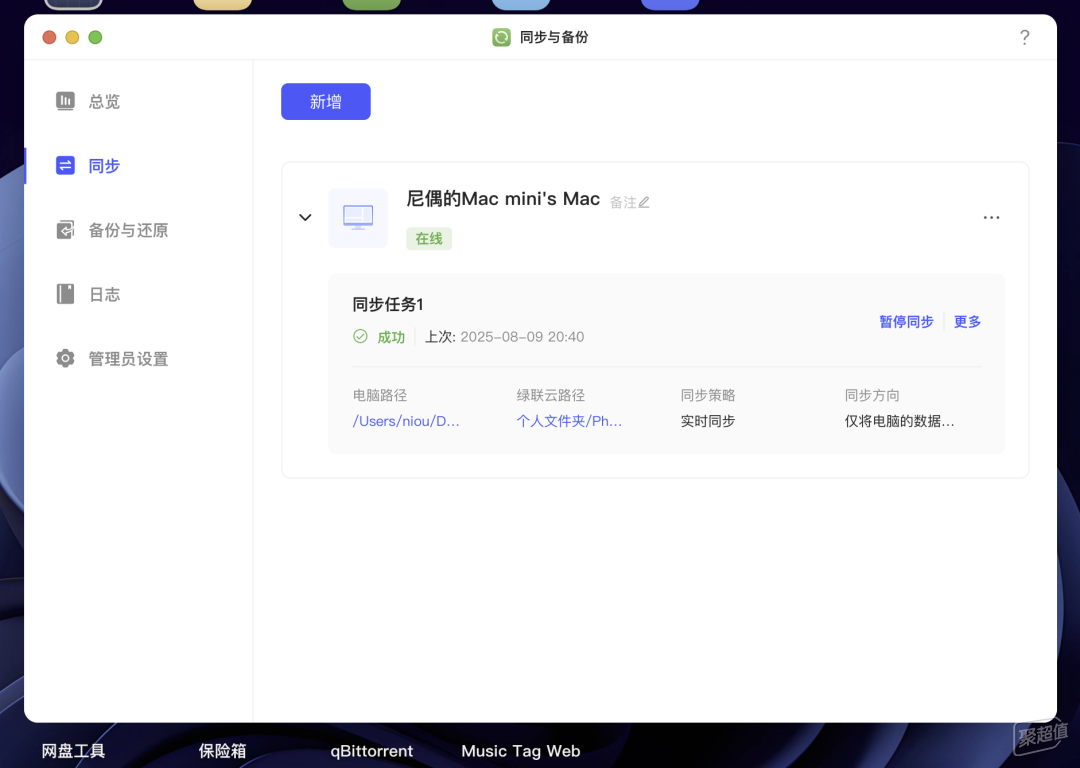
Task: Click the qBittorrent desktop label
Action: point(372,751)
